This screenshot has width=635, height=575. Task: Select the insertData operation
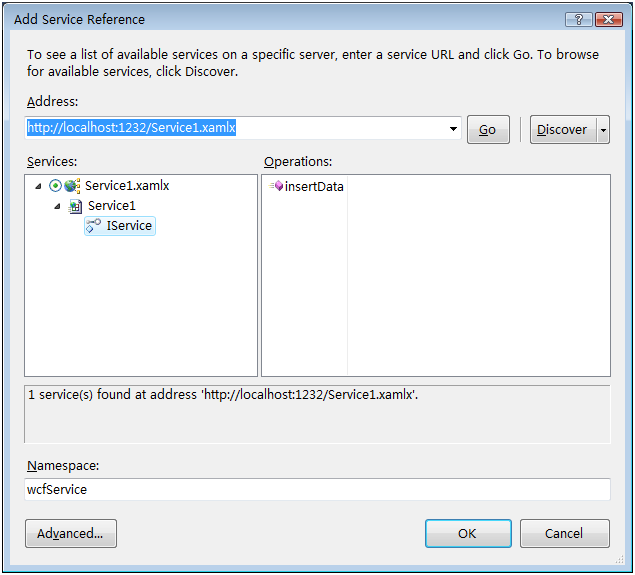pos(314,186)
